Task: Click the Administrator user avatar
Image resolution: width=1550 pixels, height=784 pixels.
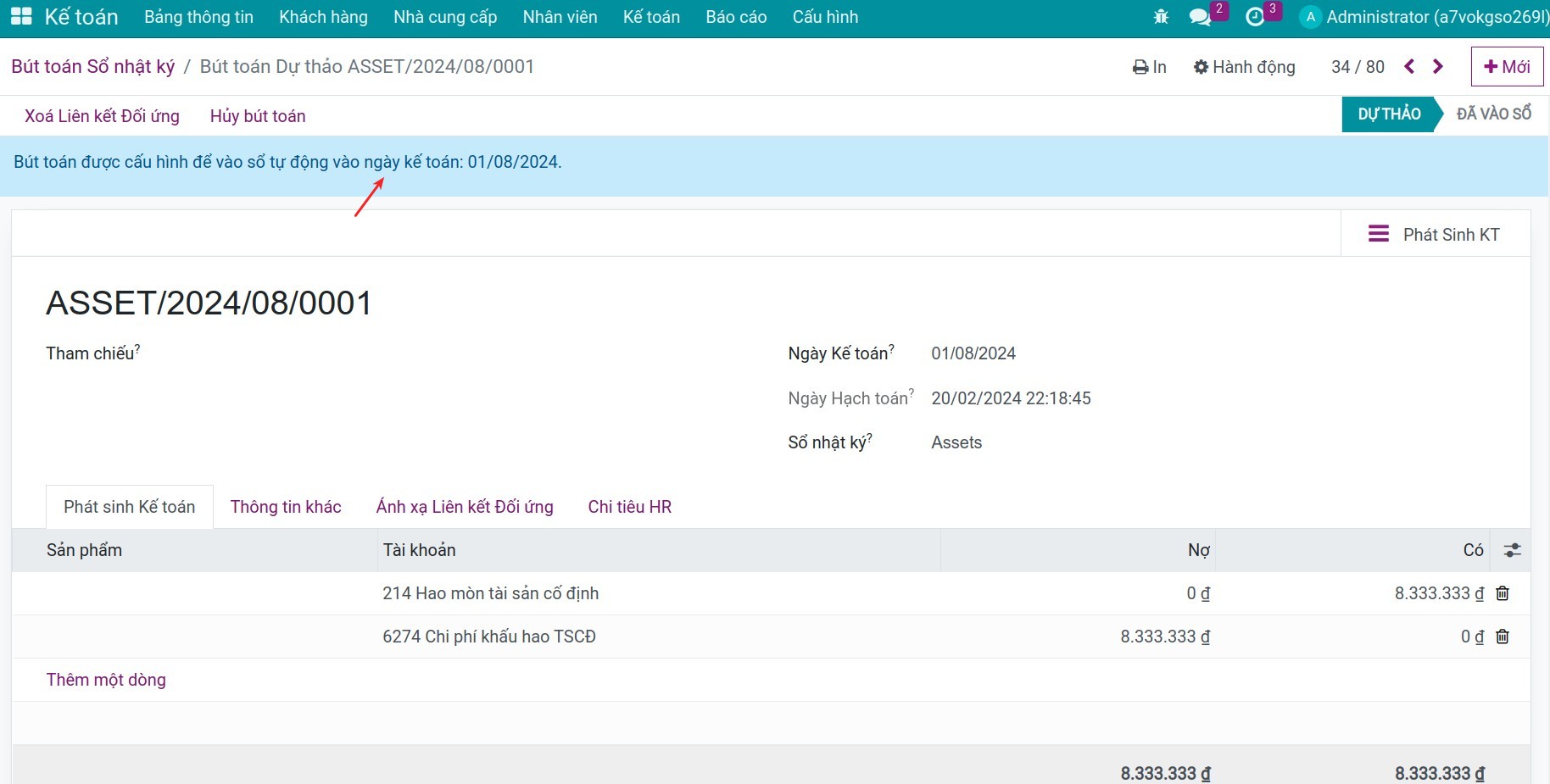Action: click(x=1310, y=17)
